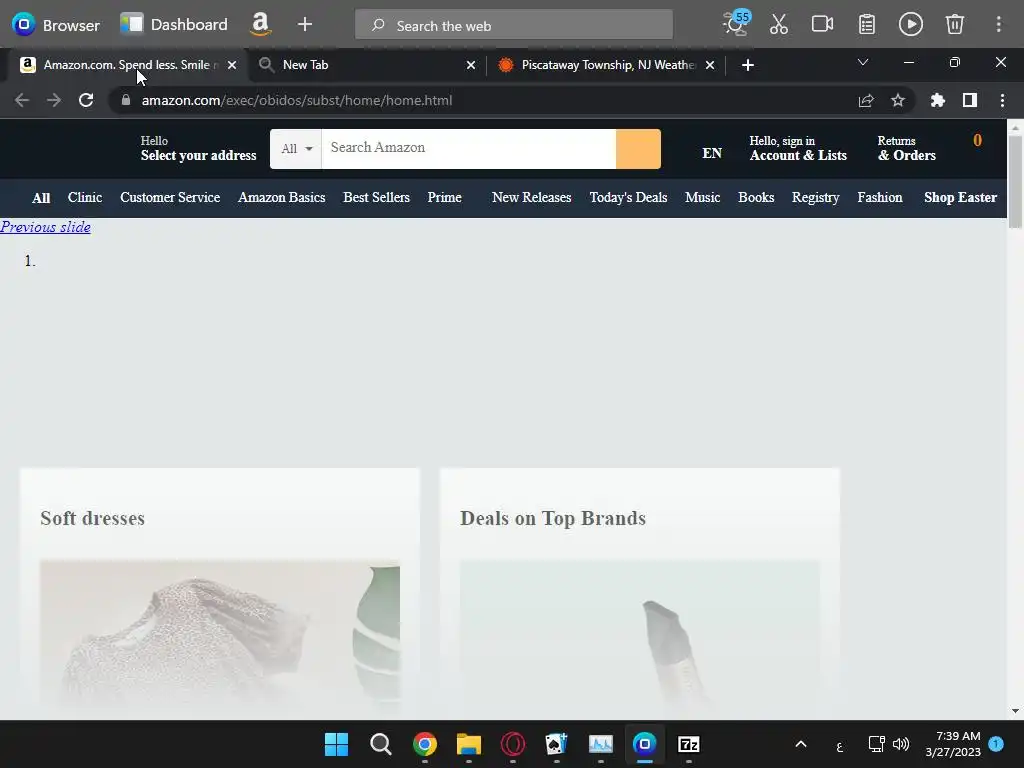Click the Previous slide link
The width and height of the screenshot is (1024, 768).
click(x=46, y=227)
